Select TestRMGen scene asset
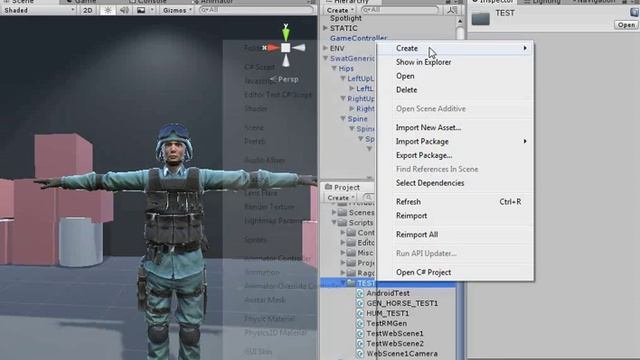Screen dimensions: 640x360 coord(387,323)
